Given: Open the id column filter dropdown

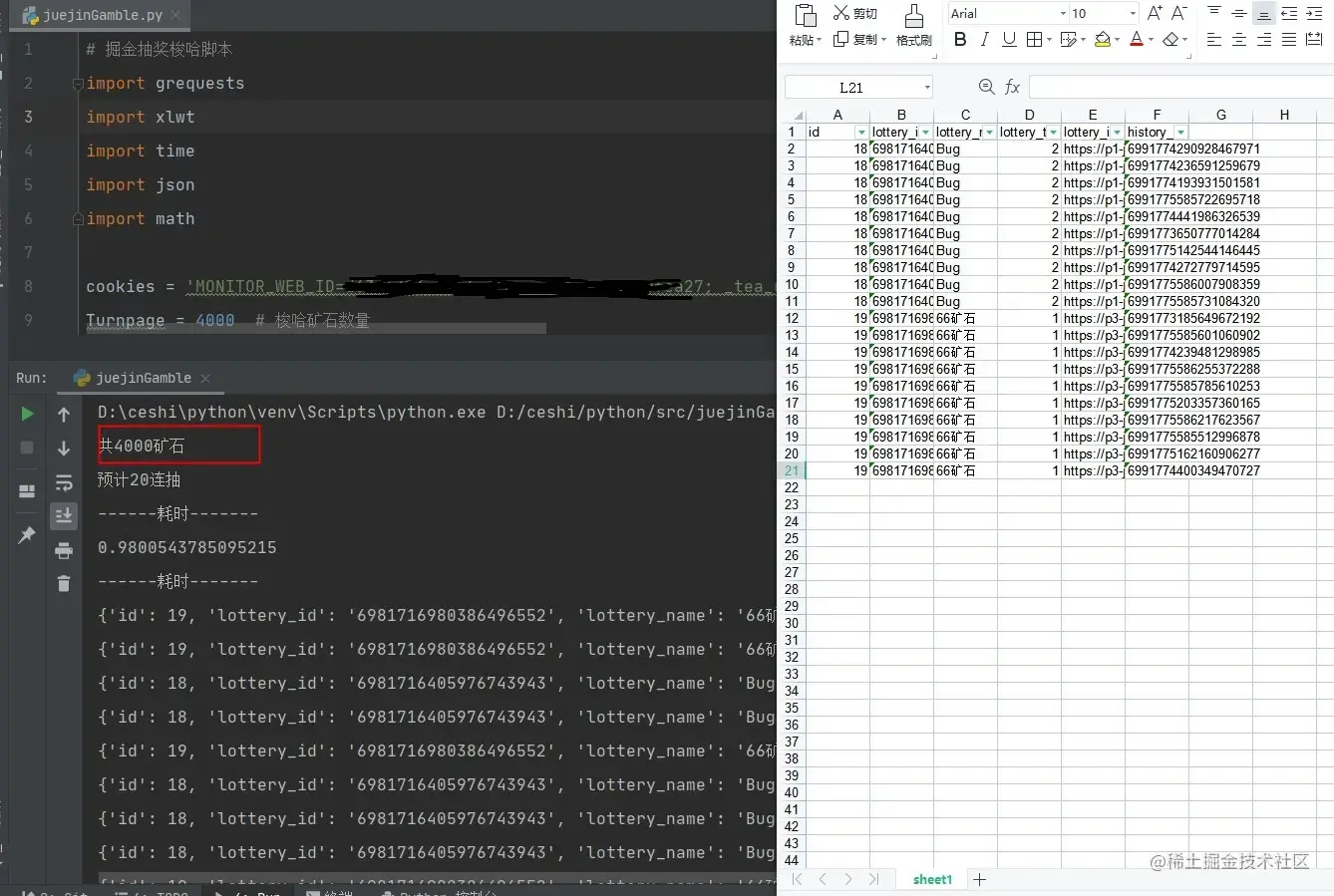Looking at the screenshot, I should pyautogui.click(x=861, y=132).
